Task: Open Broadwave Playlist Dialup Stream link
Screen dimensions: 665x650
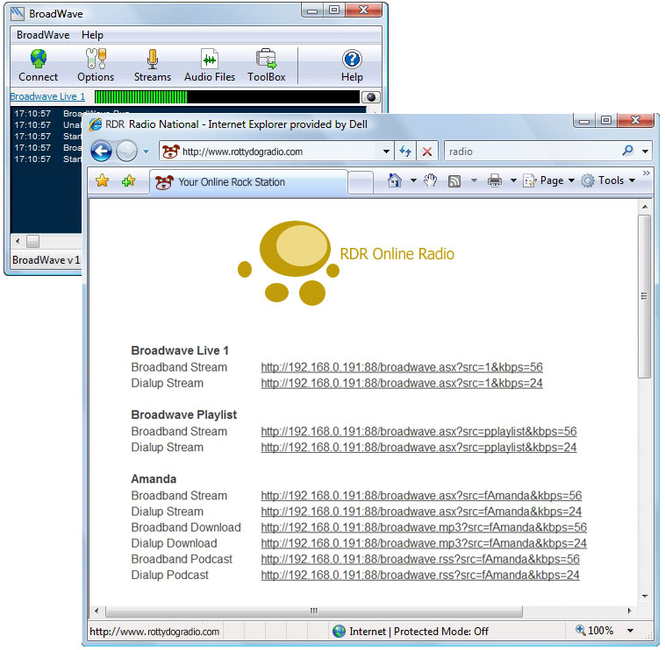Action: [419, 447]
